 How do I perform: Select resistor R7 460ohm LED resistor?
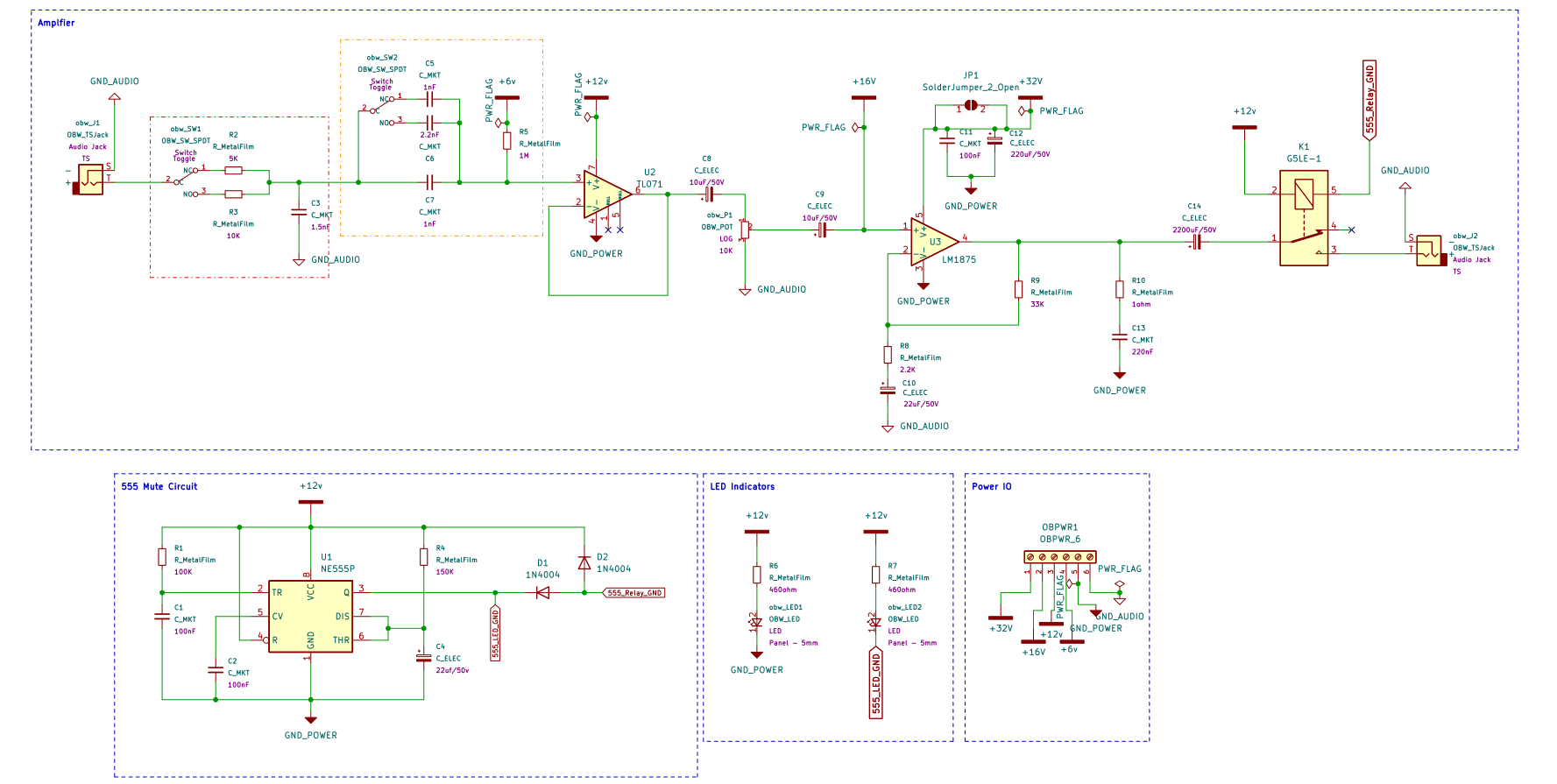[875, 575]
